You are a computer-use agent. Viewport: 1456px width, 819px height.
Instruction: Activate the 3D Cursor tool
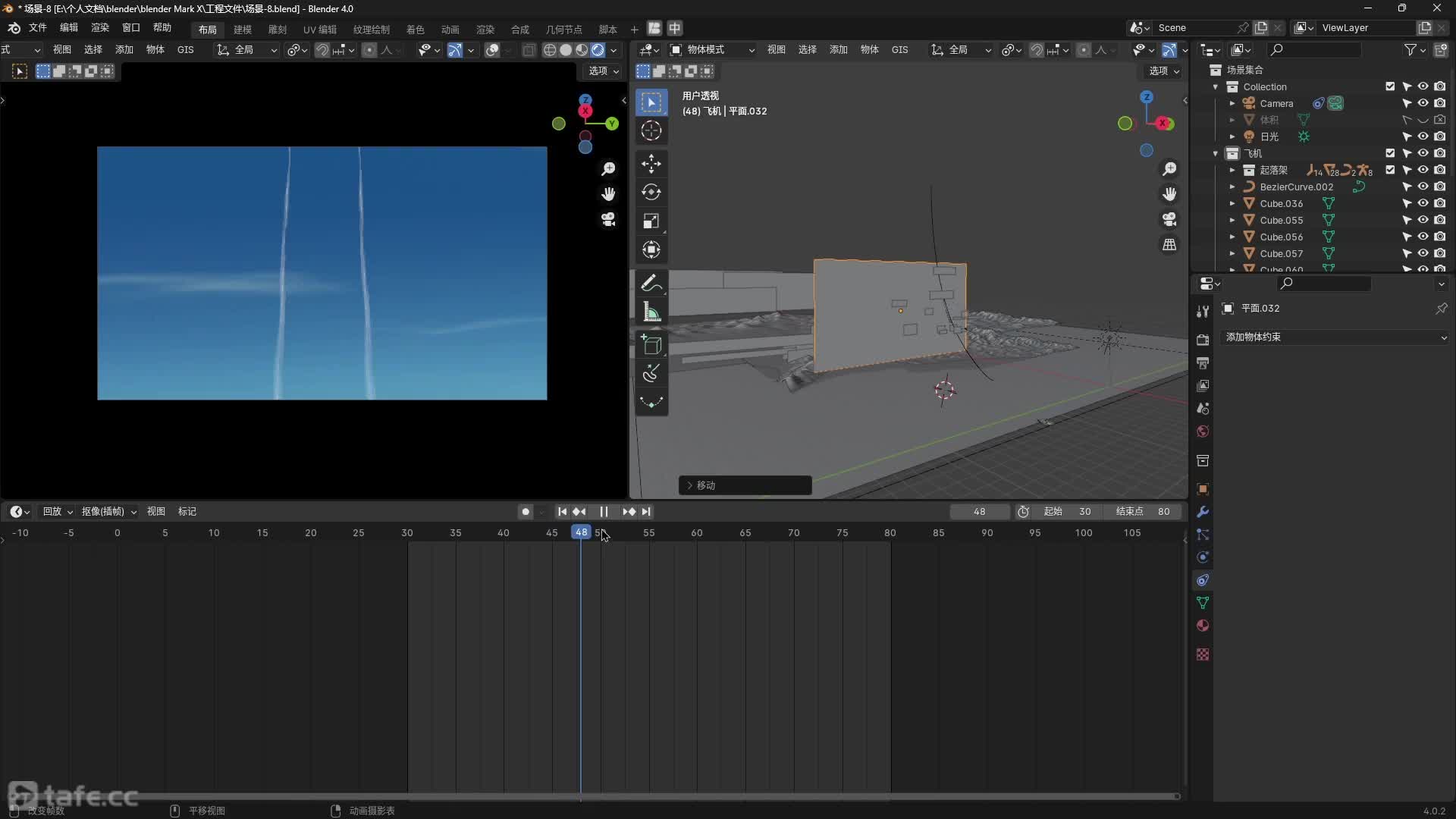[x=651, y=130]
